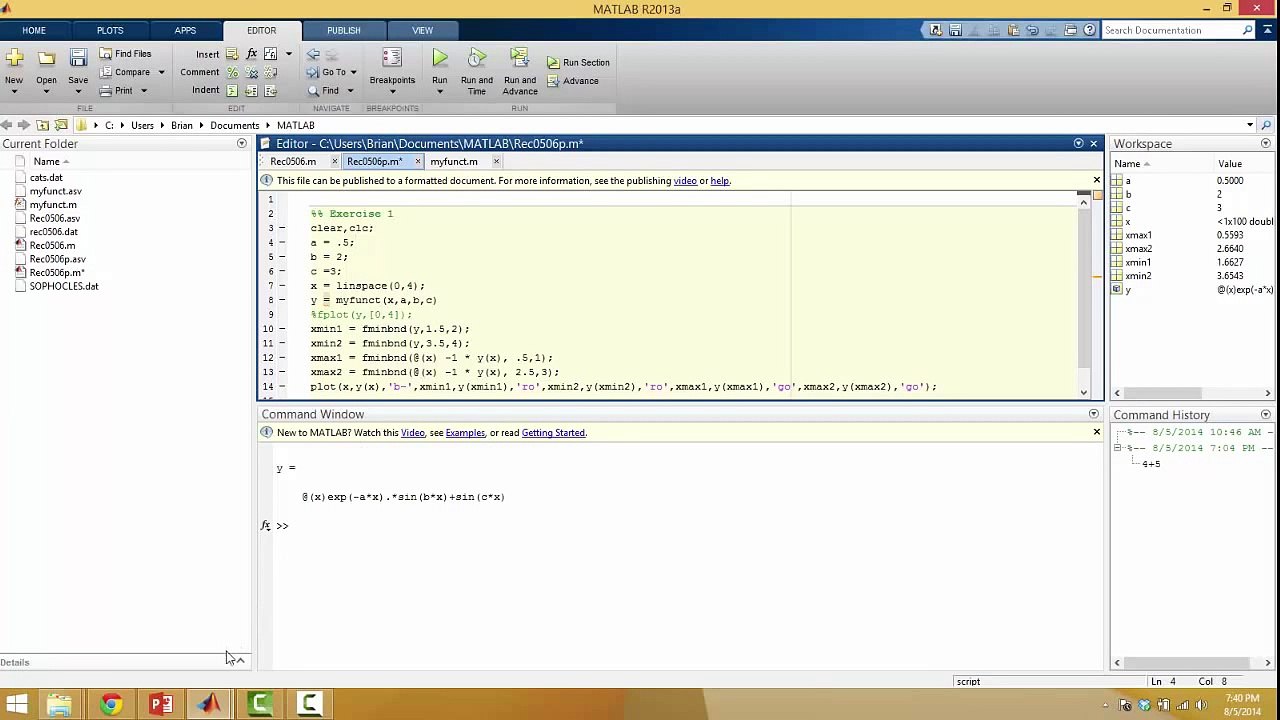Open Find Files tool

[x=125, y=54]
